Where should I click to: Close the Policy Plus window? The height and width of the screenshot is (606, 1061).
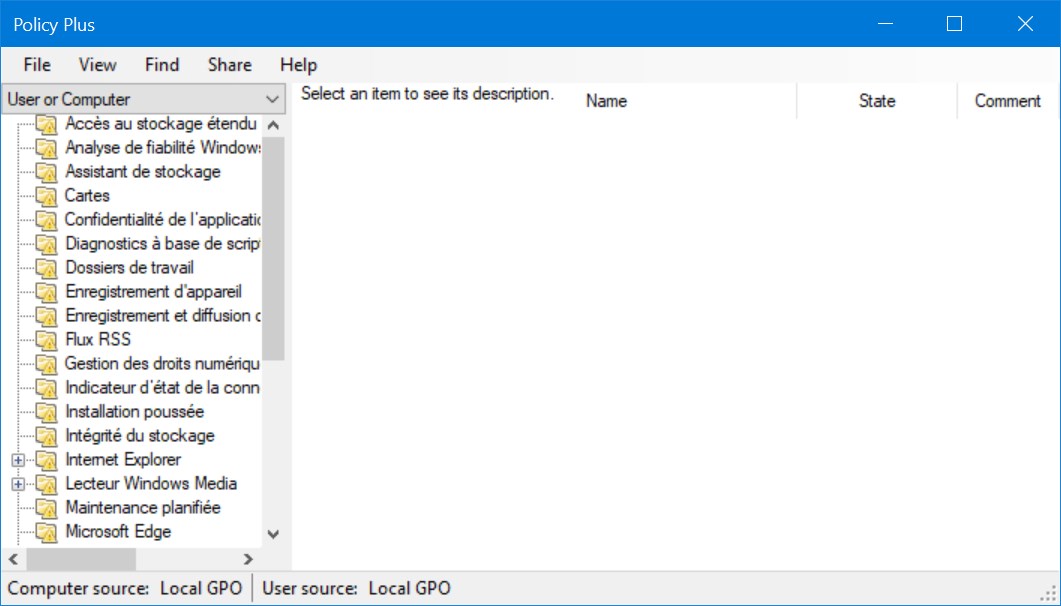[1025, 24]
